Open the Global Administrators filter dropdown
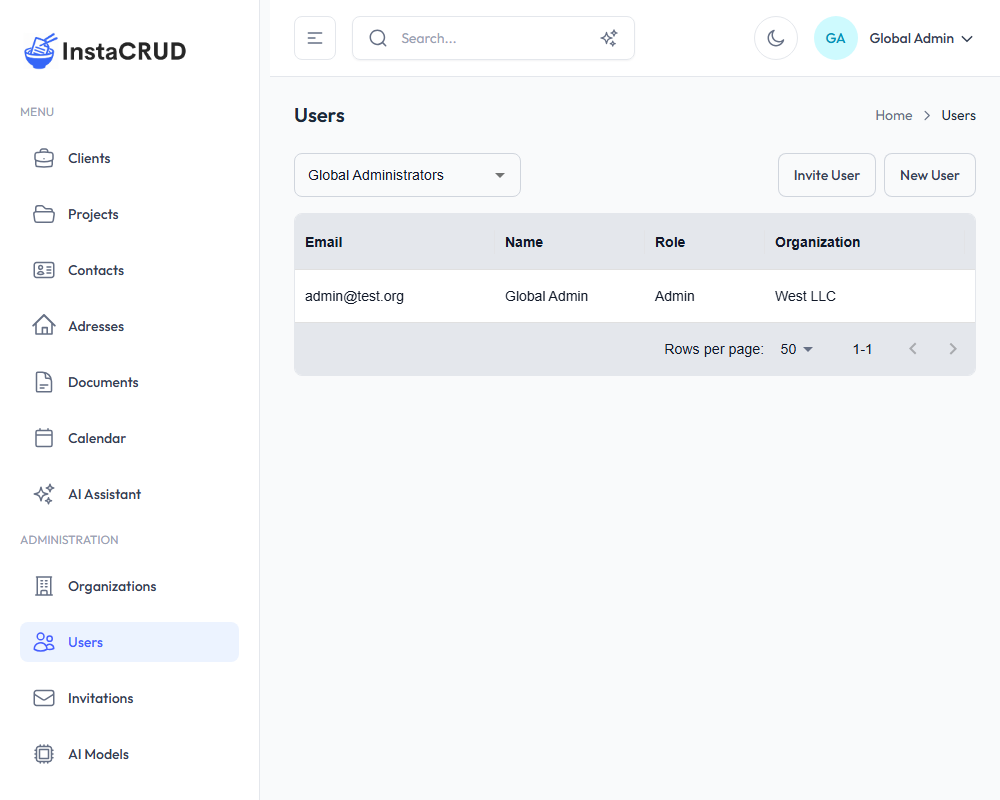Viewport: 1000px width, 800px height. coord(407,174)
